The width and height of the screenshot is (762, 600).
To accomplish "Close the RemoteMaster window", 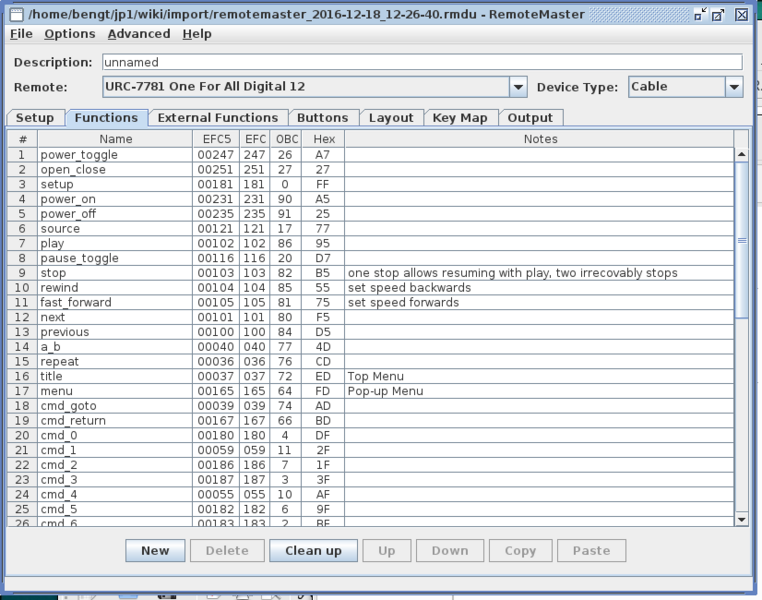I will coord(741,15).
